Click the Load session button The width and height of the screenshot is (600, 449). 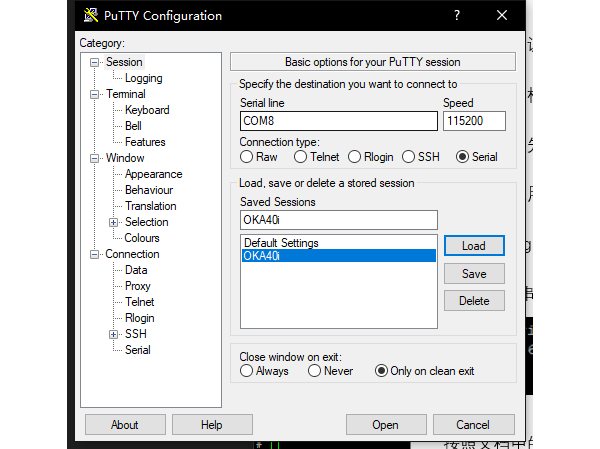(x=473, y=246)
